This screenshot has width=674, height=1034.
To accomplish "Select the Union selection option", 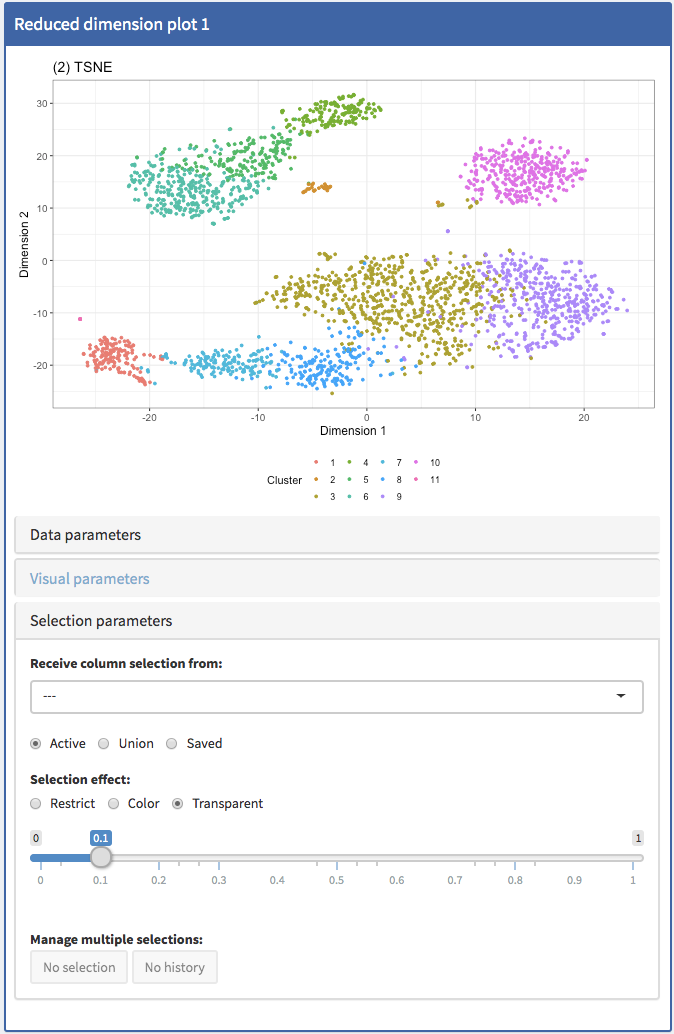I will [x=104, y=744].
